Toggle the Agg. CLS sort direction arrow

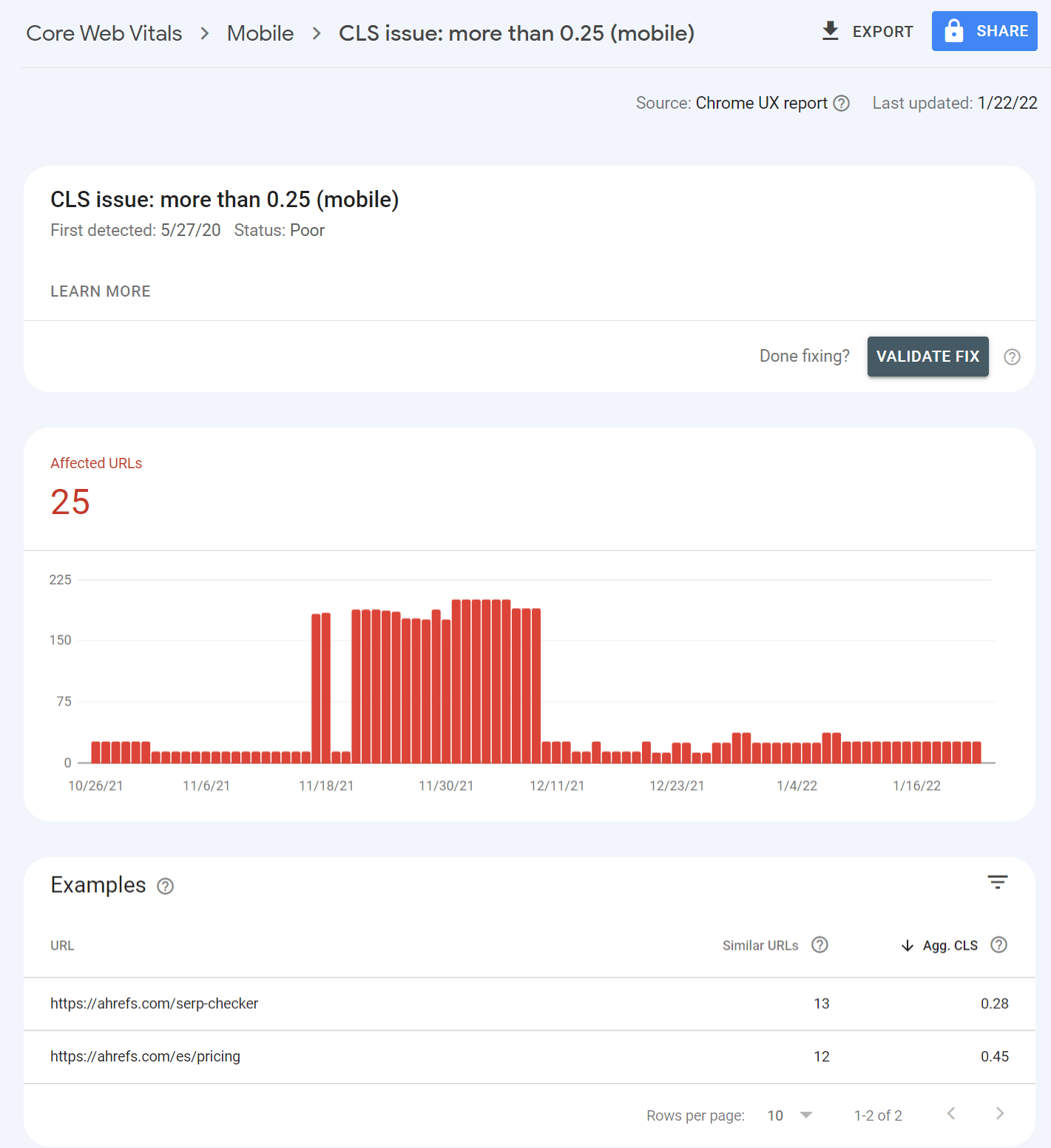(907, 945)
